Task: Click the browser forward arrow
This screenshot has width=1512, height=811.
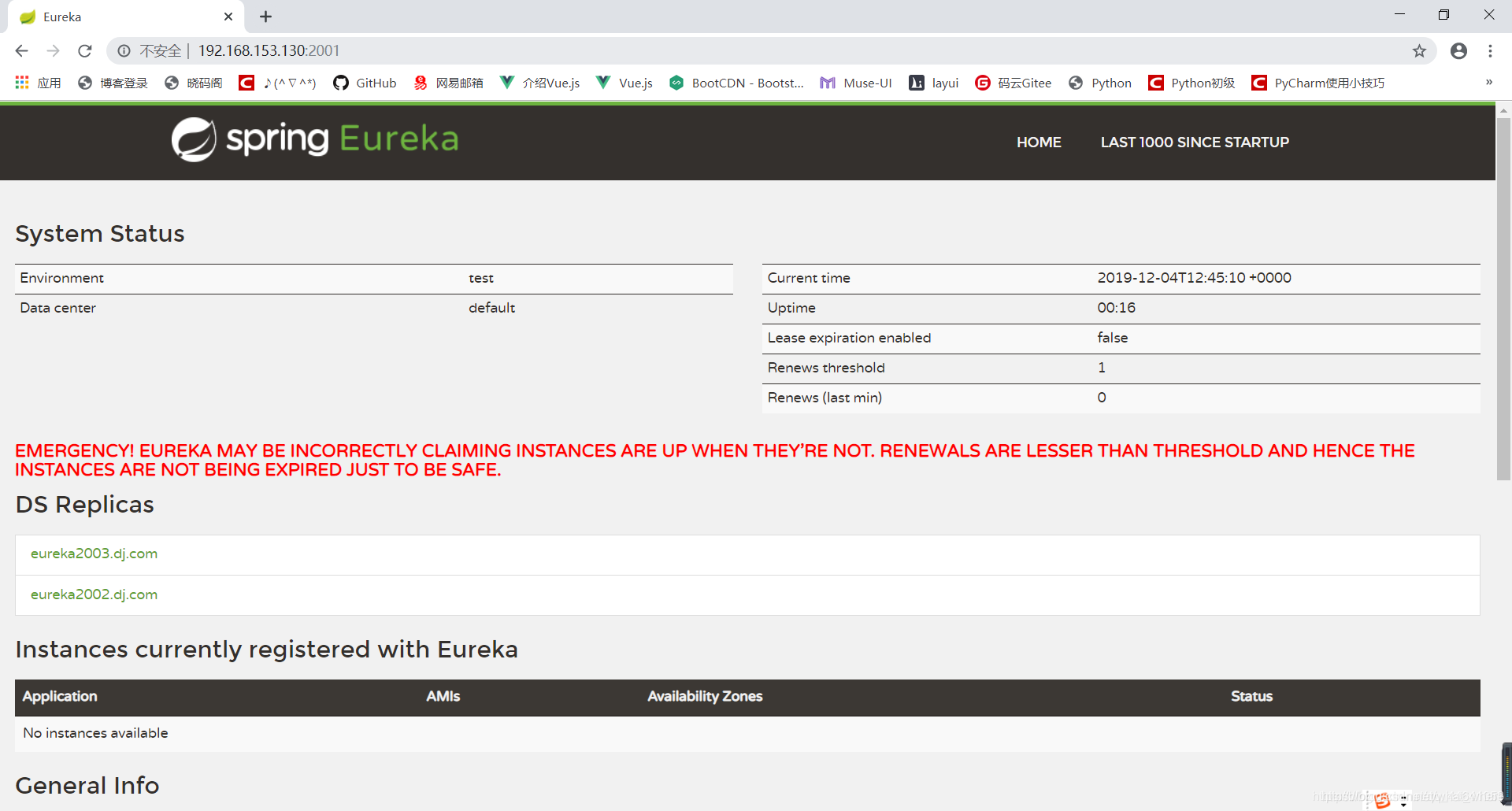Action: (x=53, y=51)
